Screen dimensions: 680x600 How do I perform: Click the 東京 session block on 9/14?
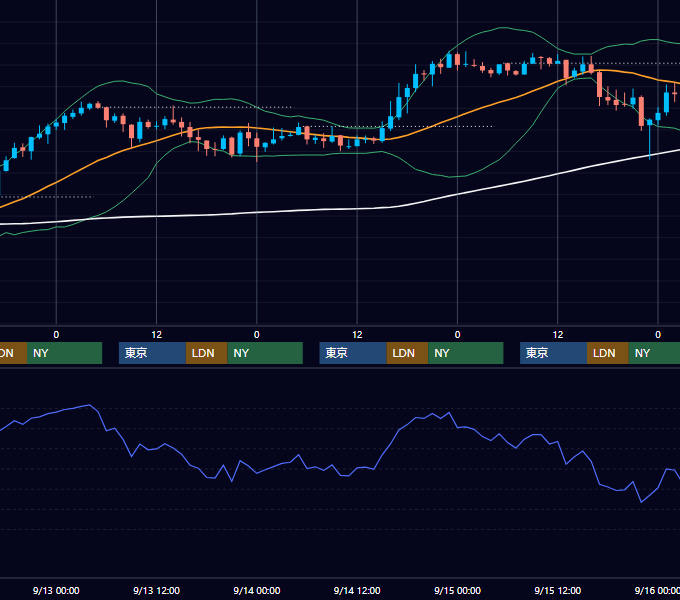[353, 353]
